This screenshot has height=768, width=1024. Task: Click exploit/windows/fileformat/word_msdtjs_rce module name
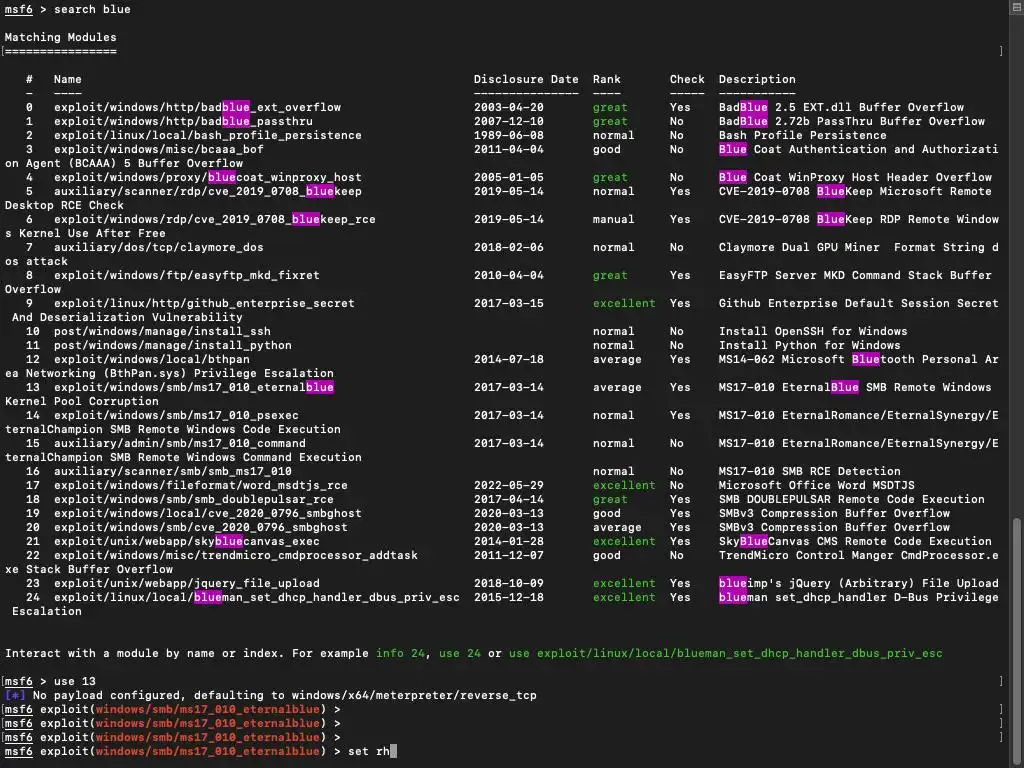pyautogui.click(x=200, y=486)
